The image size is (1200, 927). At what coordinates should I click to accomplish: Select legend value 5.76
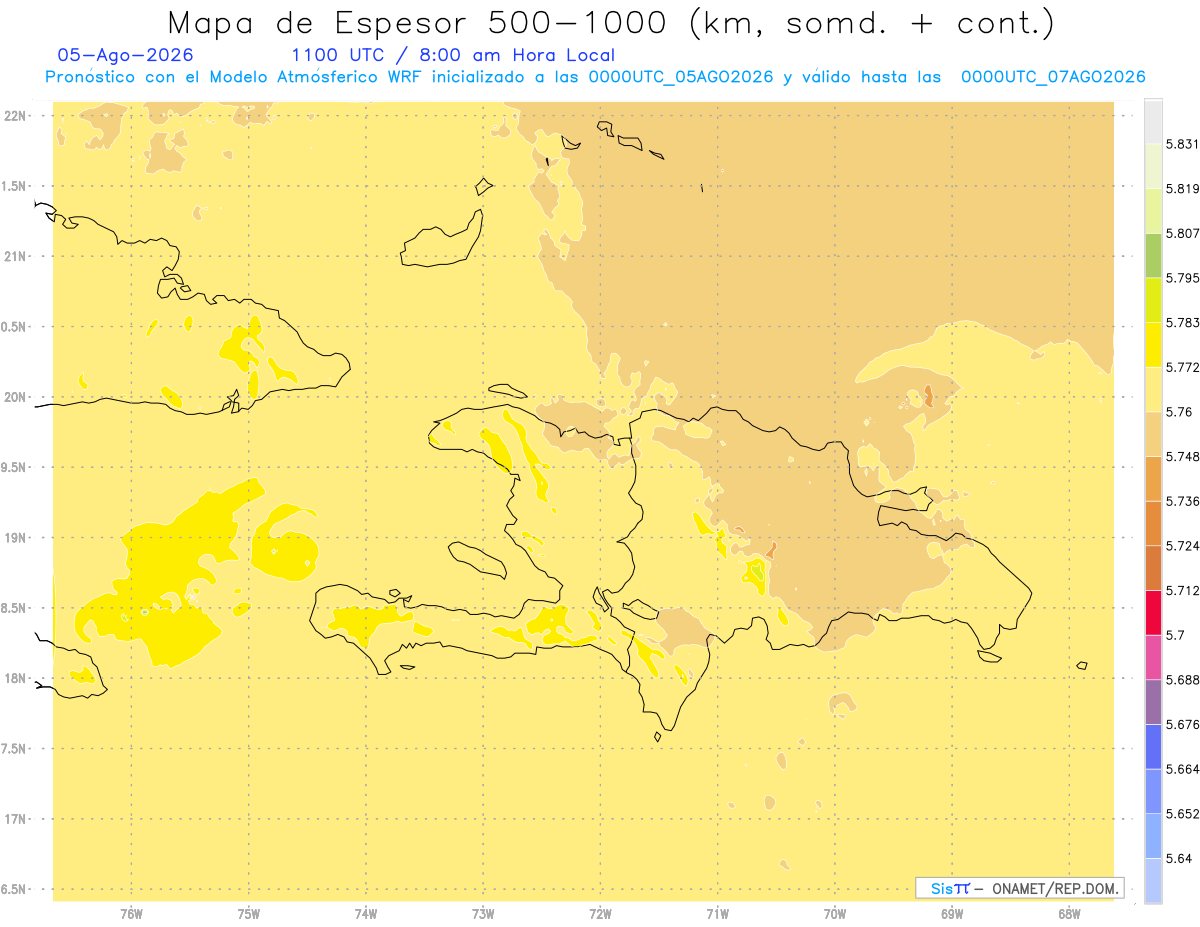point(1179,412)
